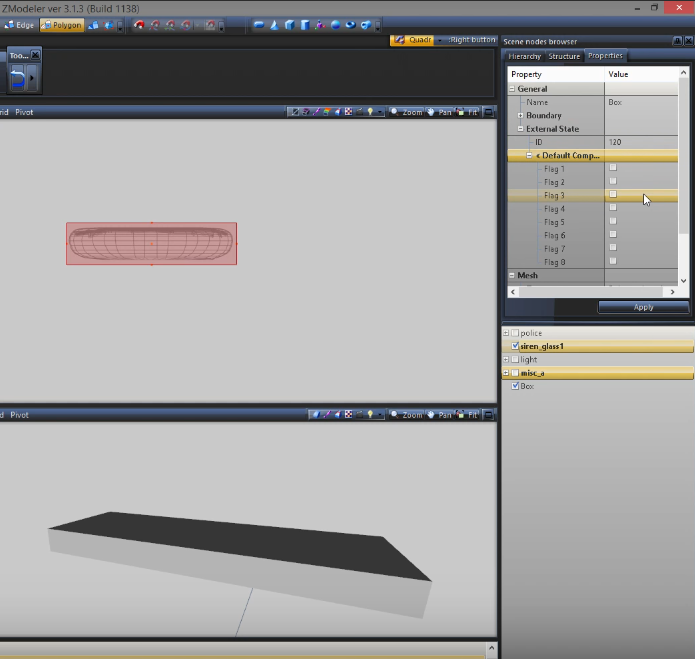
Task: Create a cylinder primitive from top toolbar
Action: point(305,25)
